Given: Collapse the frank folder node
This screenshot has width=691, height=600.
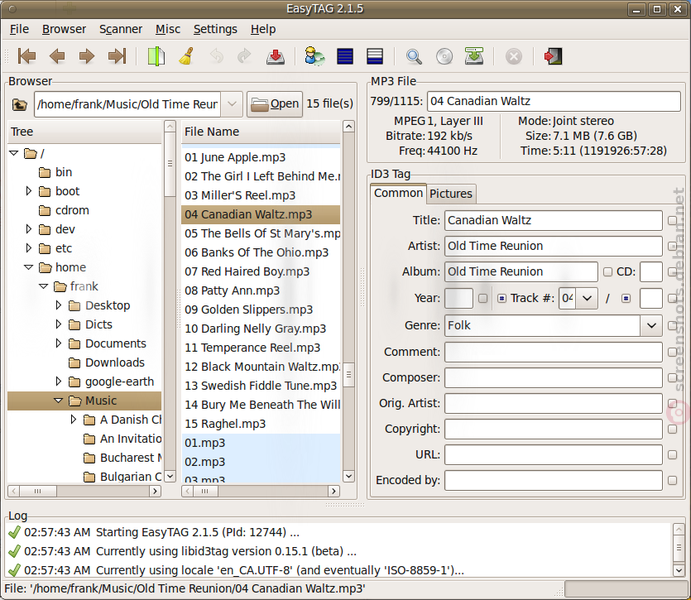Looking at the screenshot, I should click(x=43, y=286).
